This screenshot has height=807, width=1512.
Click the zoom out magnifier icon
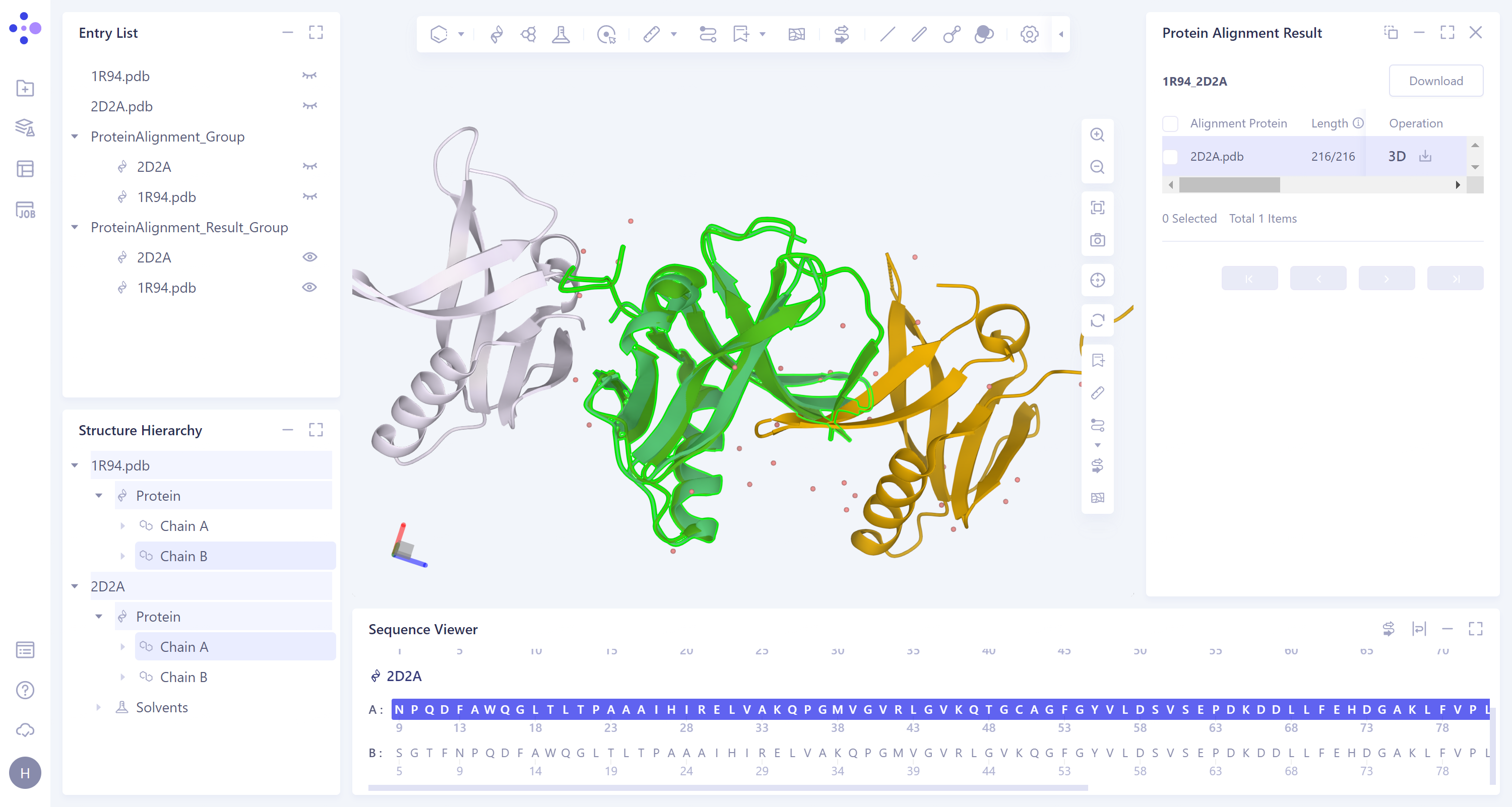click(x=1097, y=167)
